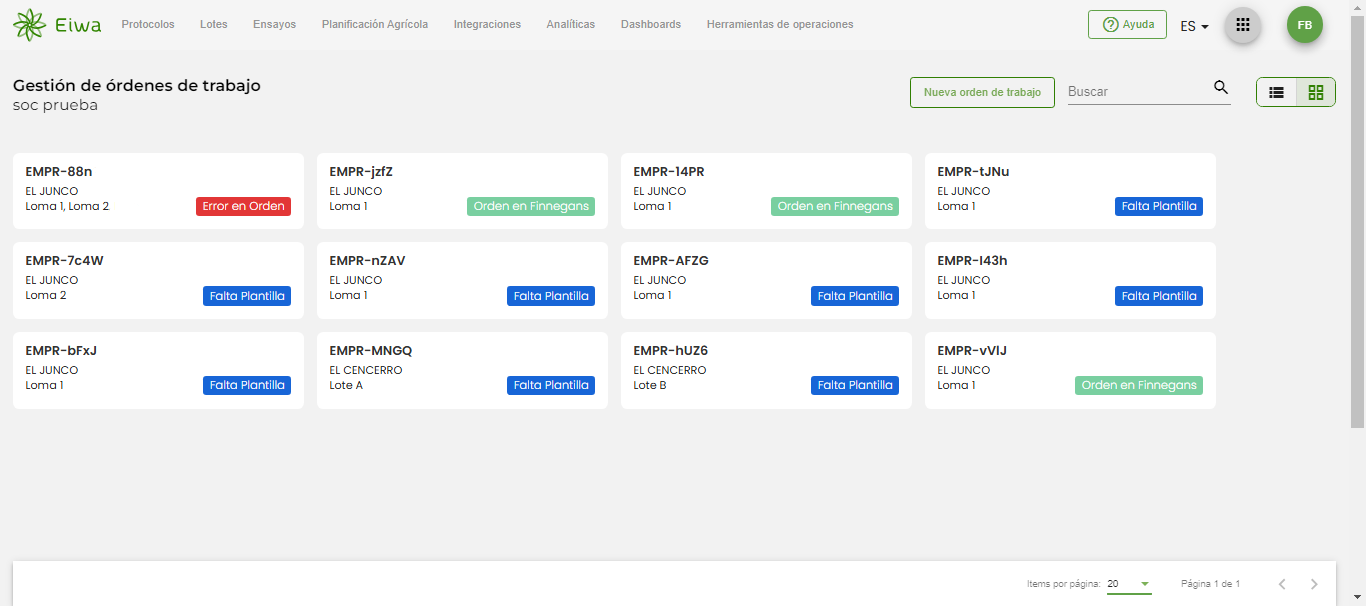Switch to list view

click(x=1276, y=92)
